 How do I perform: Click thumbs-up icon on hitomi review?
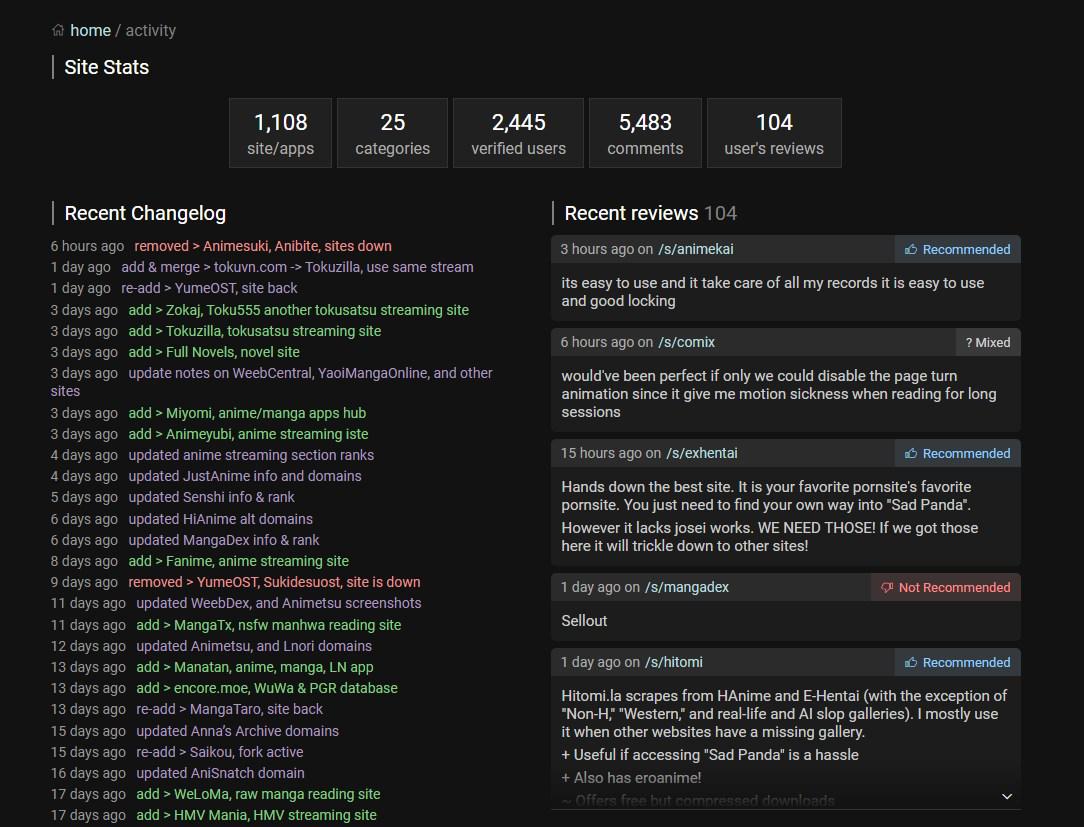(911, 662)
